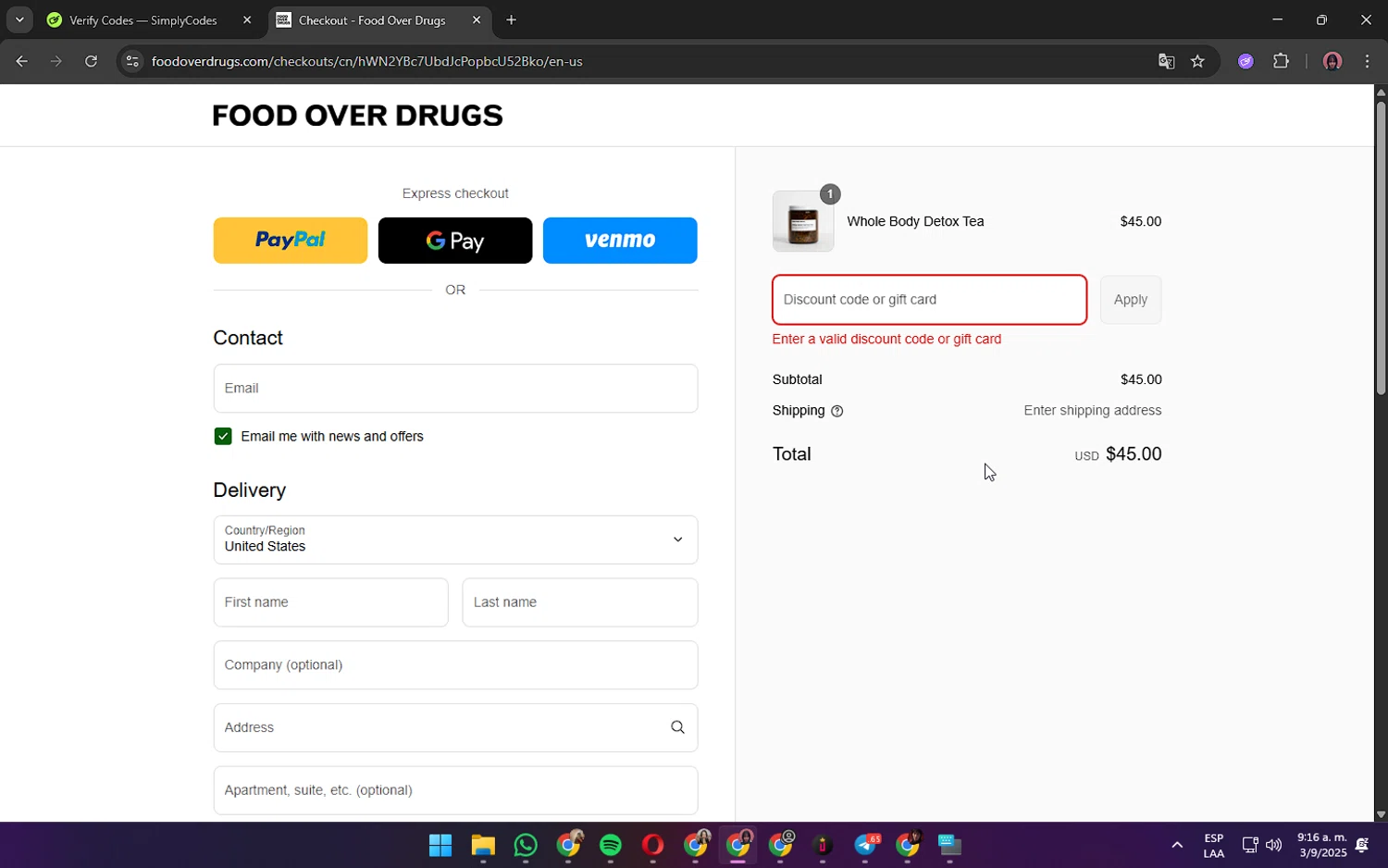Pay with the PayPal button
The height and width of the screenshot is (868, 1388).
tap(291, 241)
